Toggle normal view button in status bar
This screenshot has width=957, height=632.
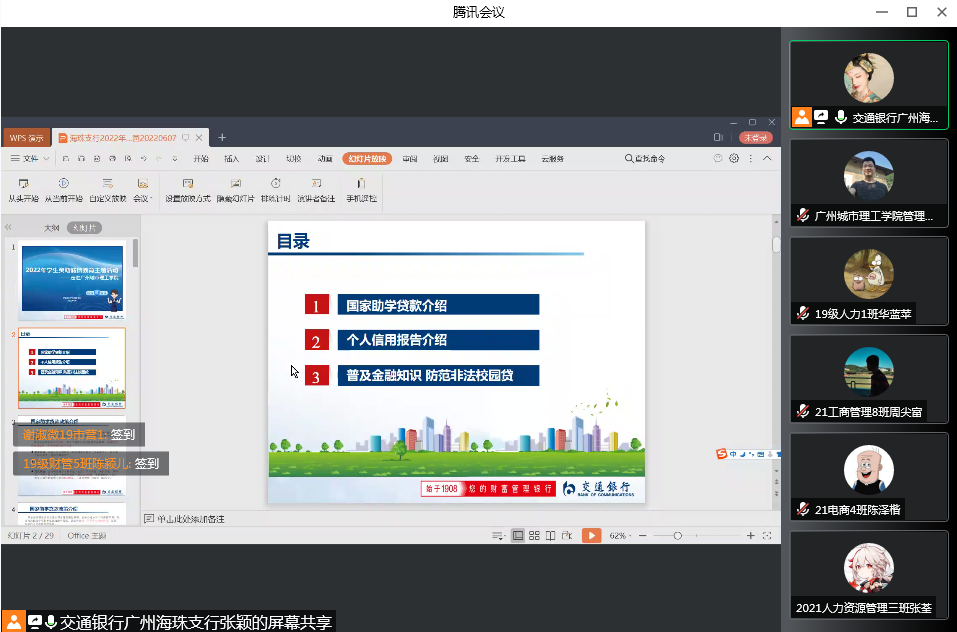[517, 536]
